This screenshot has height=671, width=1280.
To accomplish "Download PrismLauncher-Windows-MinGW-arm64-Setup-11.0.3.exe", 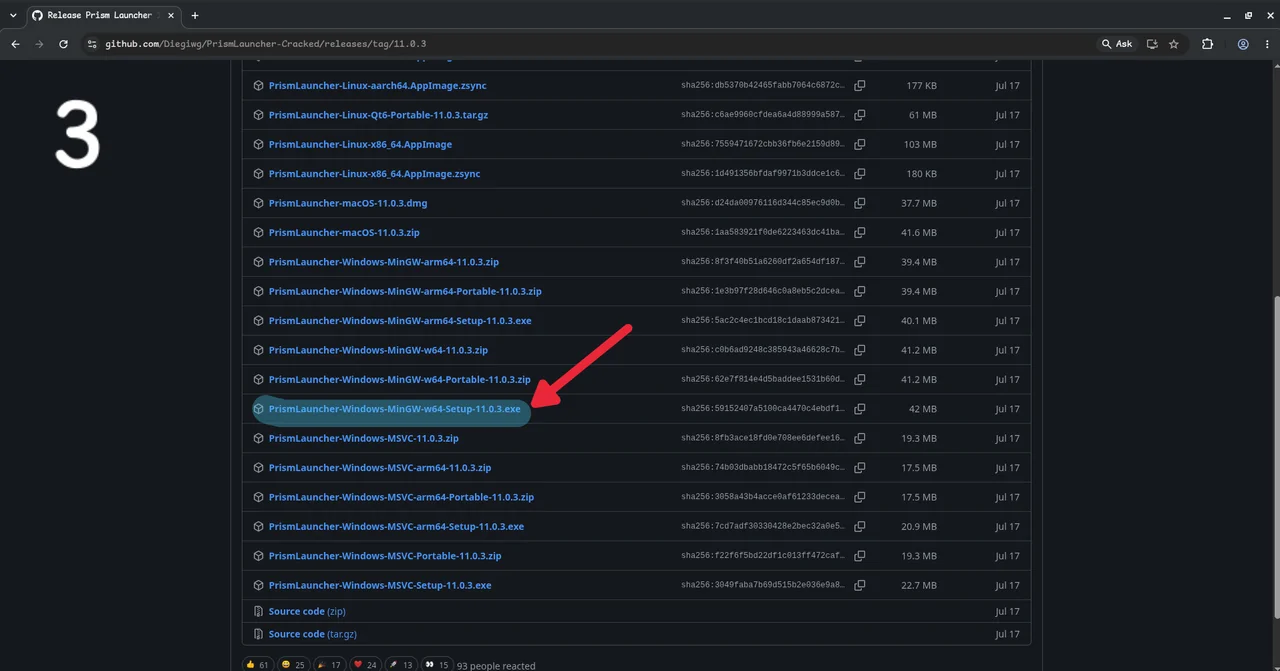I will click(400, 321).
